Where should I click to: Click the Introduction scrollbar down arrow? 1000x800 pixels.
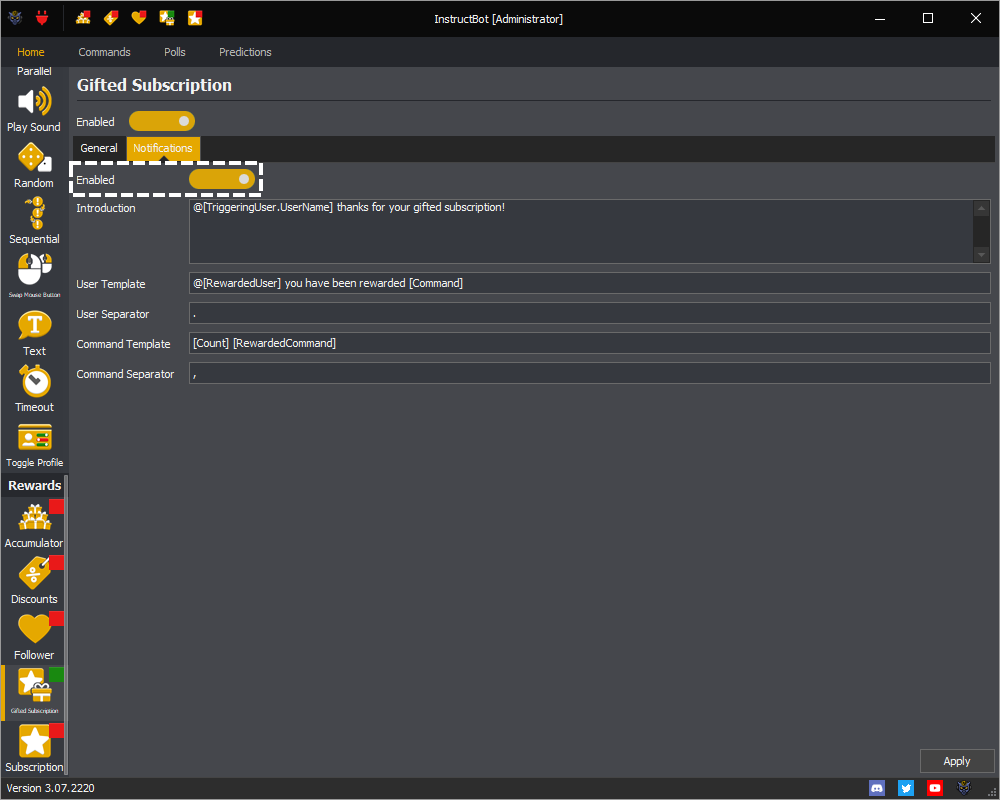click(982, 255)
